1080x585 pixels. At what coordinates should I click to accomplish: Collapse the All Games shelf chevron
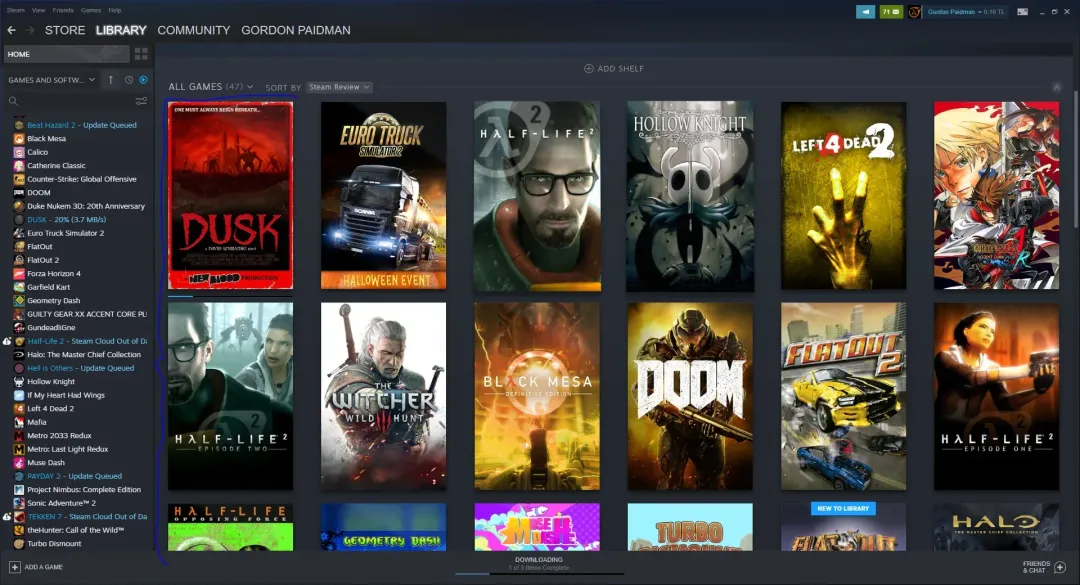click(x=1057, y=88)
